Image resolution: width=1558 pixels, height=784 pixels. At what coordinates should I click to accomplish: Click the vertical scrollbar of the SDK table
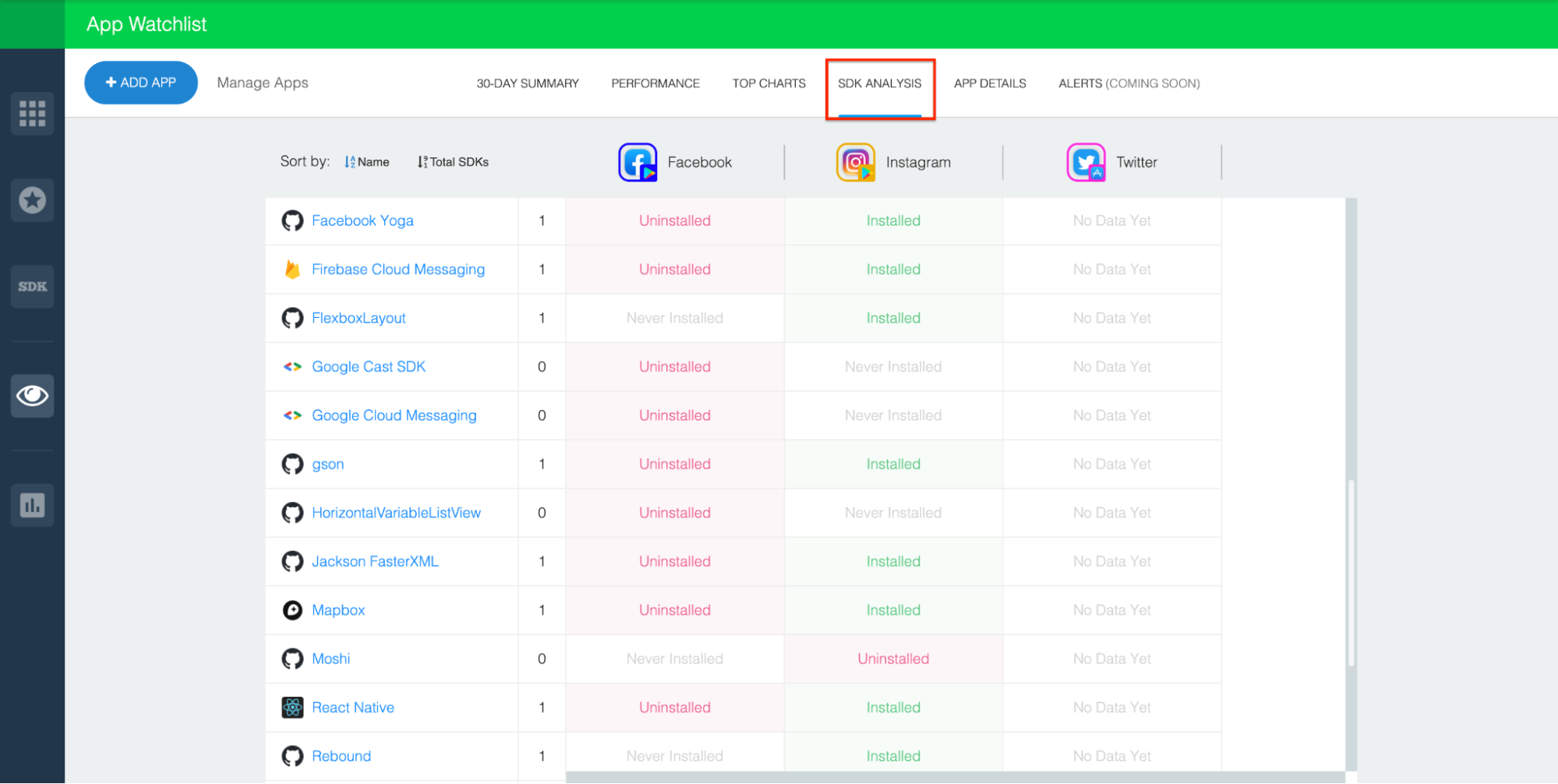tap(1351, 573)
